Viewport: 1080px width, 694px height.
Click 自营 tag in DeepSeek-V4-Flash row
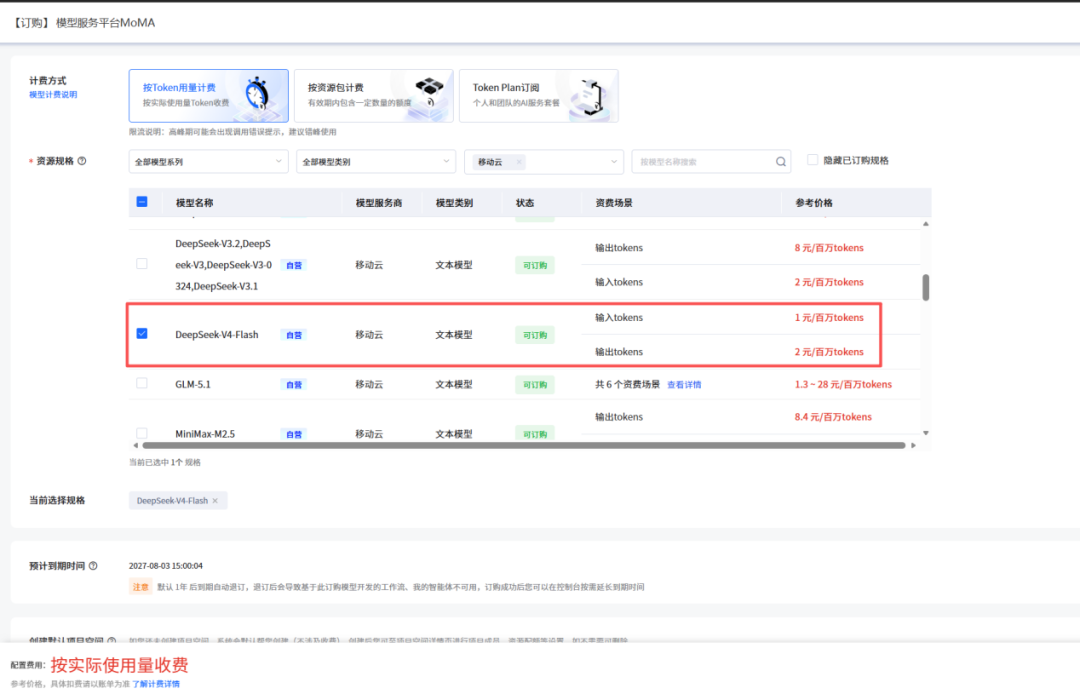tap(294, 335)
